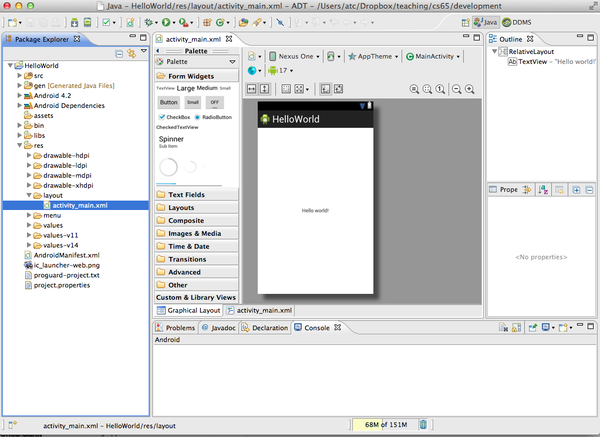
Task: Open the Android SDK Manager toolbar icon
Action: click(75, 23)
